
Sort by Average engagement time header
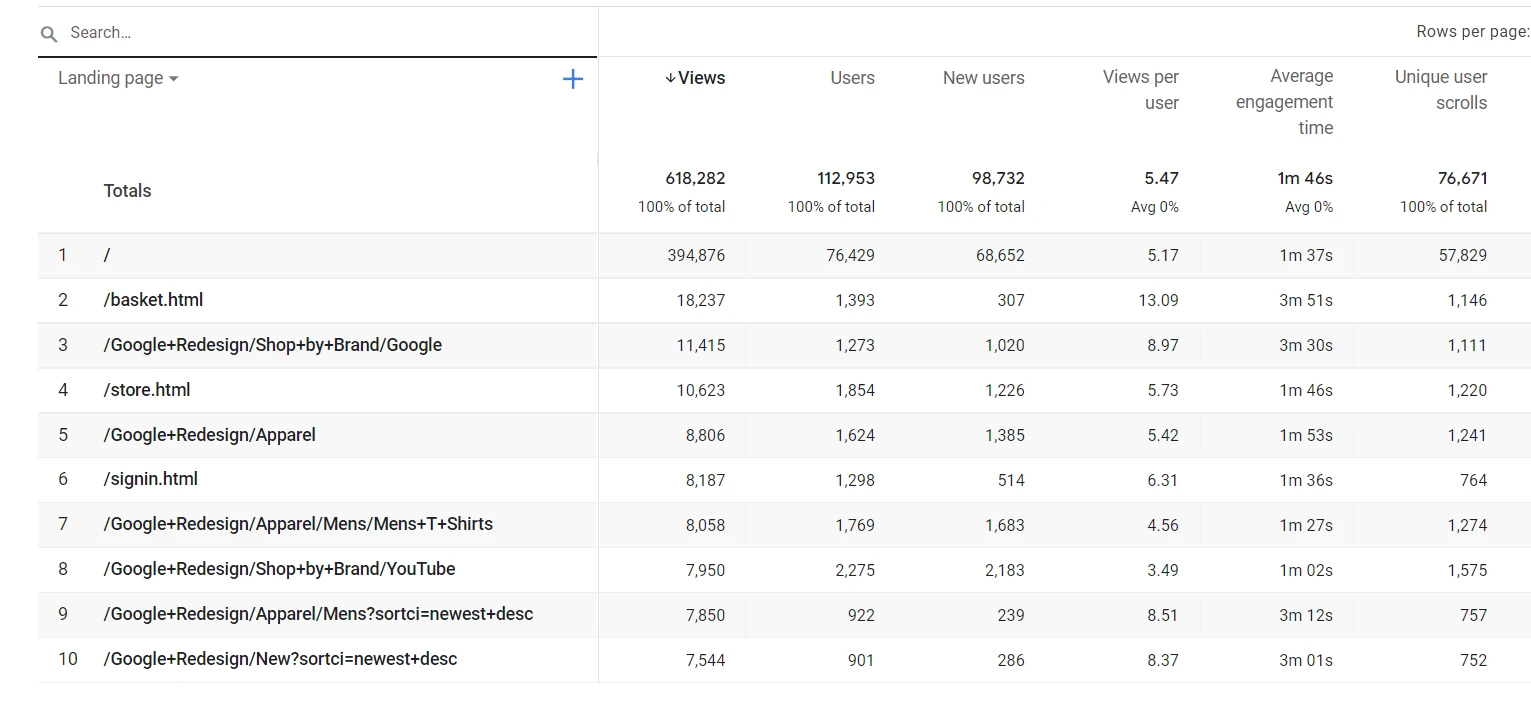1284,102
